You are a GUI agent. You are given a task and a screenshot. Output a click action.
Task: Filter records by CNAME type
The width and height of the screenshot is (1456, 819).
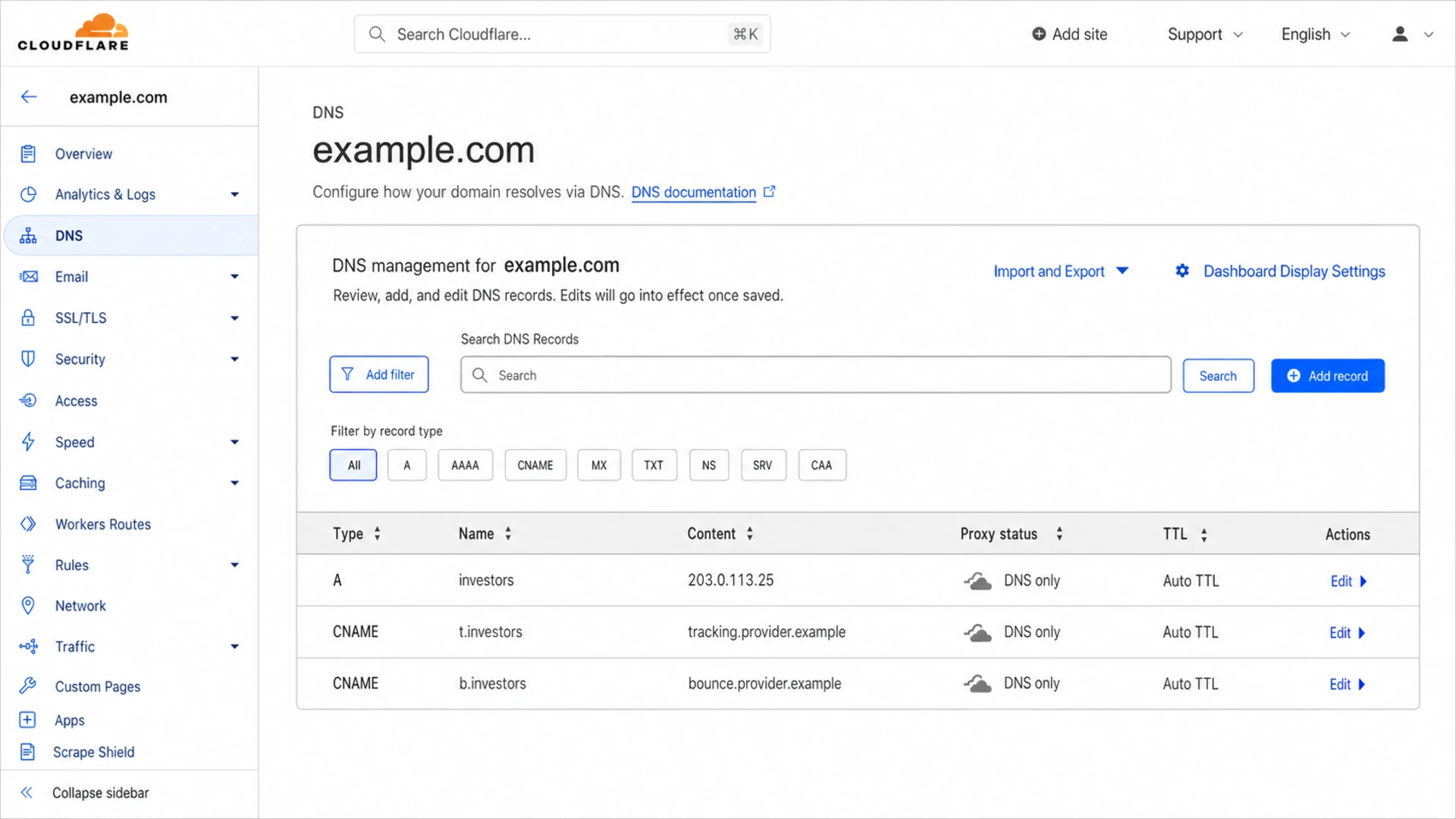tap(535, 465)
